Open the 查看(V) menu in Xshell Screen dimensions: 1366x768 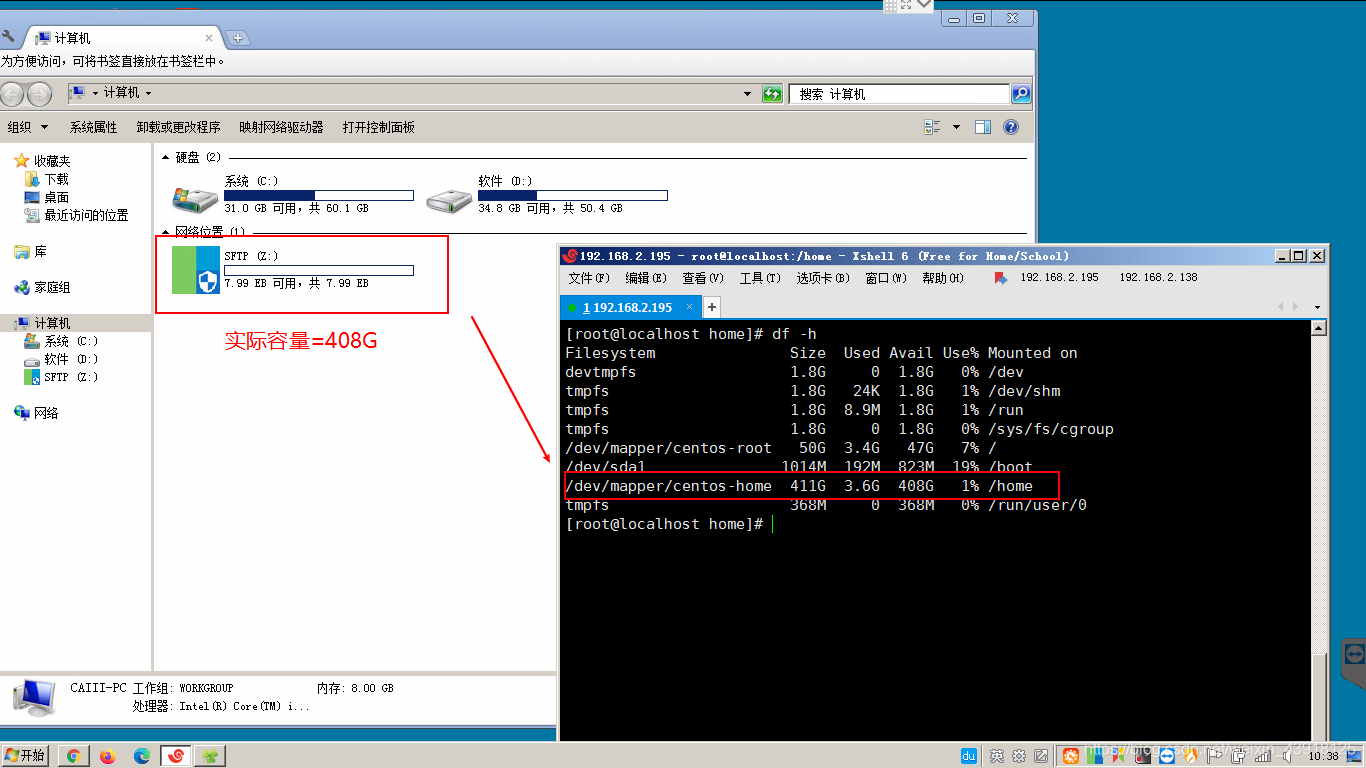tap(703, 278)
